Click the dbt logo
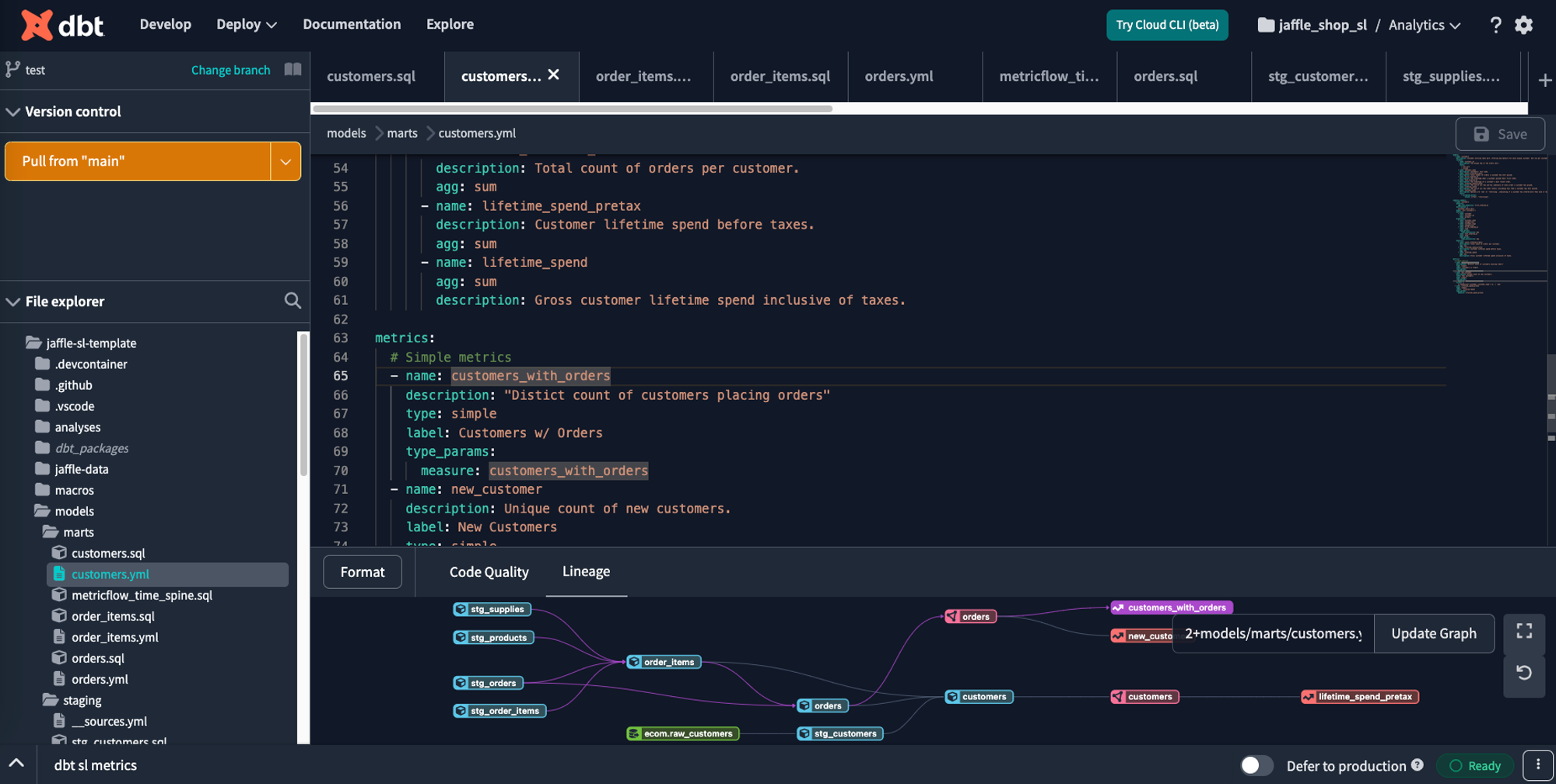The width and height of the screenshot is (1556, 784). (62, 26)
